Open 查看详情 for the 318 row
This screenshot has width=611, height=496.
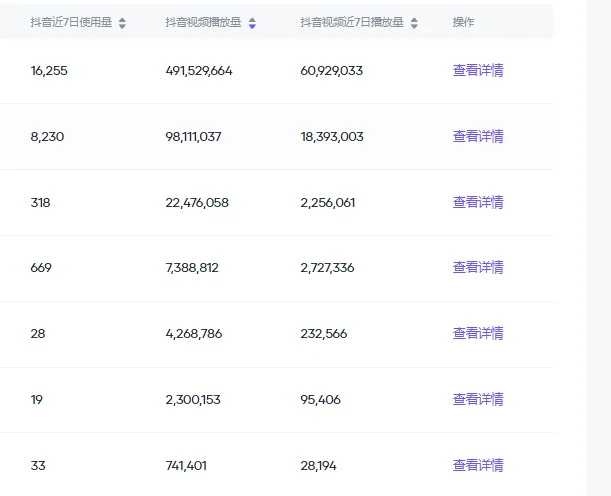[478, 202]
